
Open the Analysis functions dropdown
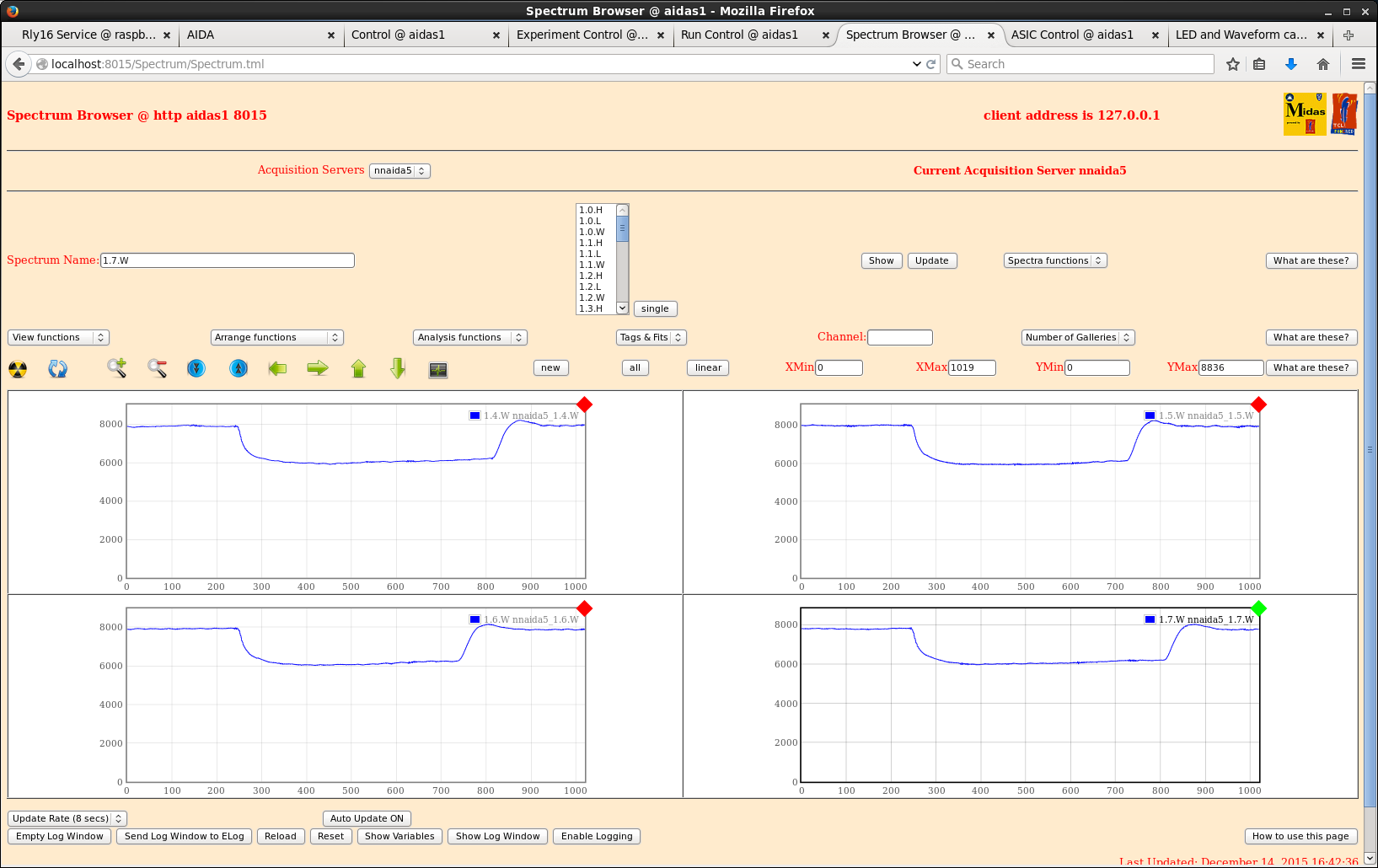470,337
